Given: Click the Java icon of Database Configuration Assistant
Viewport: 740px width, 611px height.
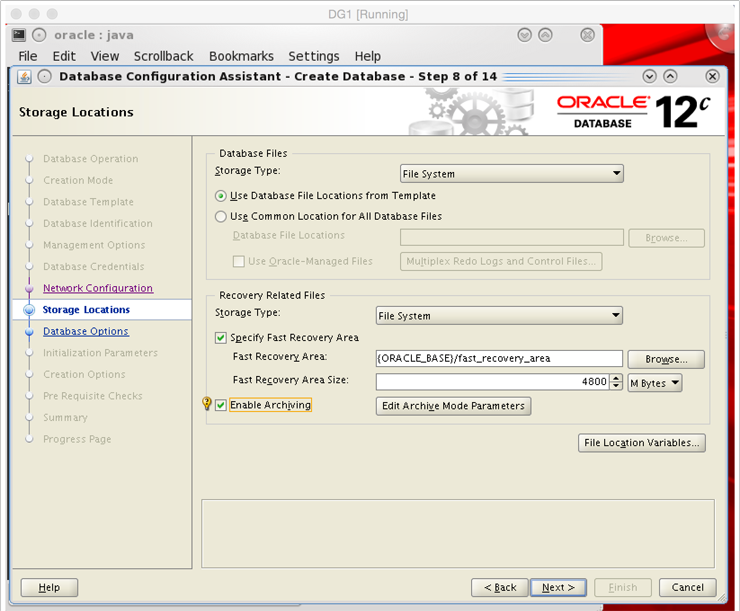Looking at the screenshot, I should (24, 76).
